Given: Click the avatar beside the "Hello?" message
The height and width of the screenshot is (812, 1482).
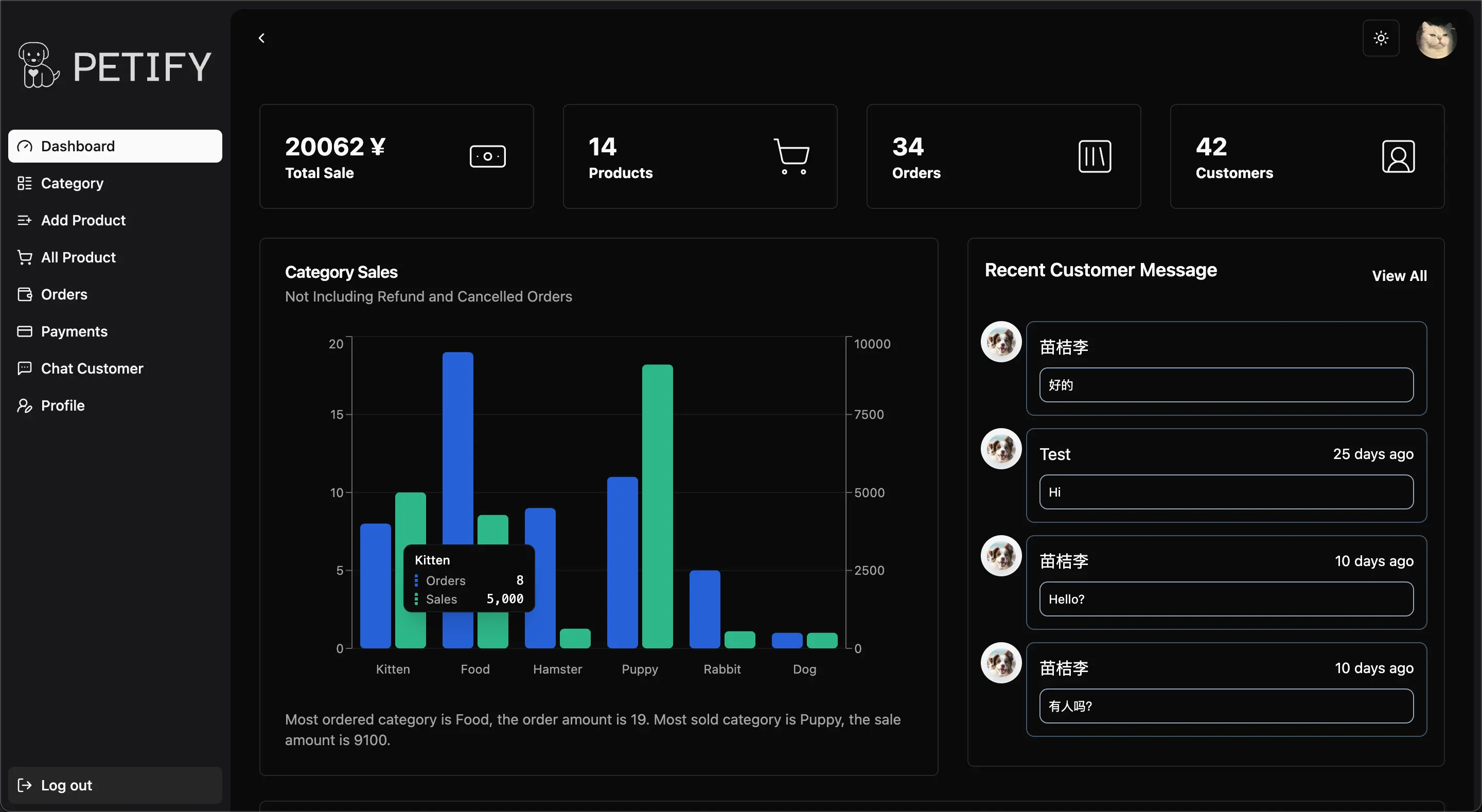Looking at the screenshot, I should coord(1000,556).
